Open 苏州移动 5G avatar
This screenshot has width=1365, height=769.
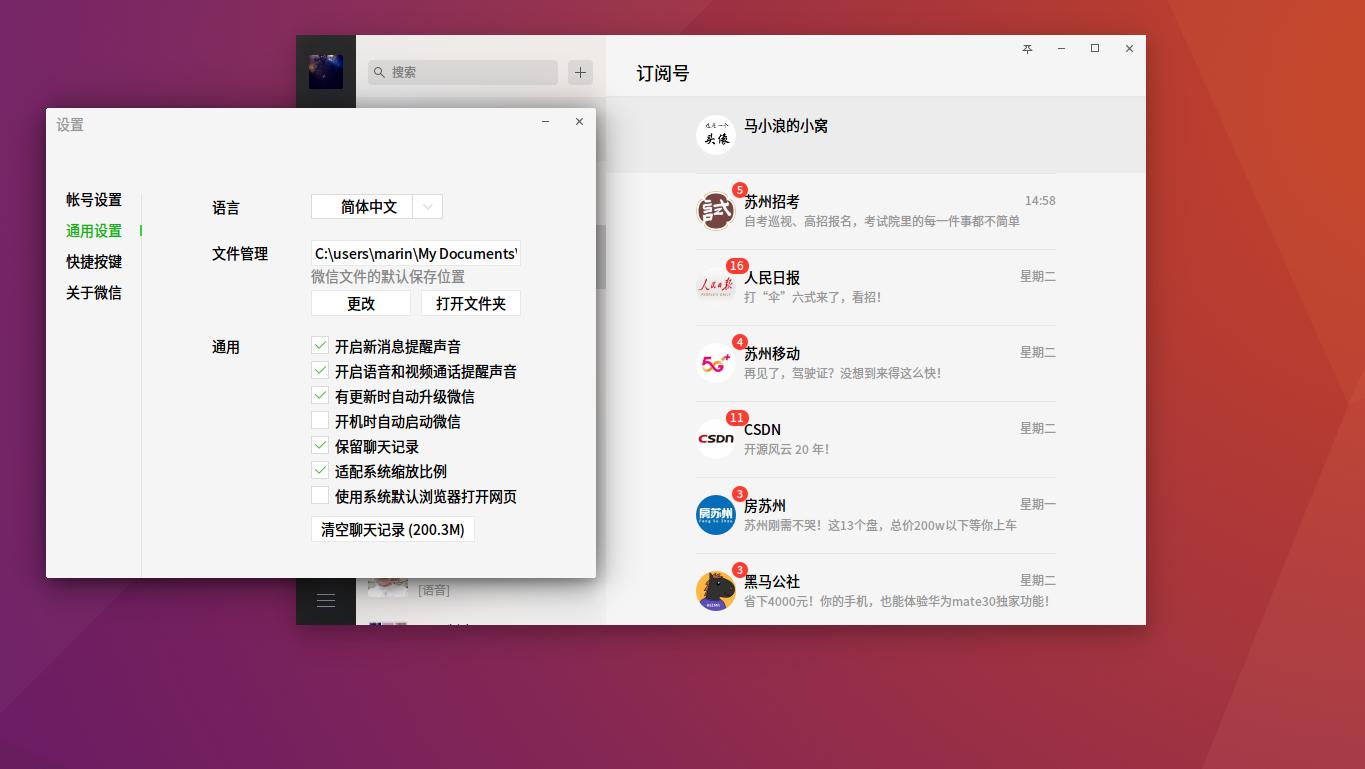[x=716, y=363]
